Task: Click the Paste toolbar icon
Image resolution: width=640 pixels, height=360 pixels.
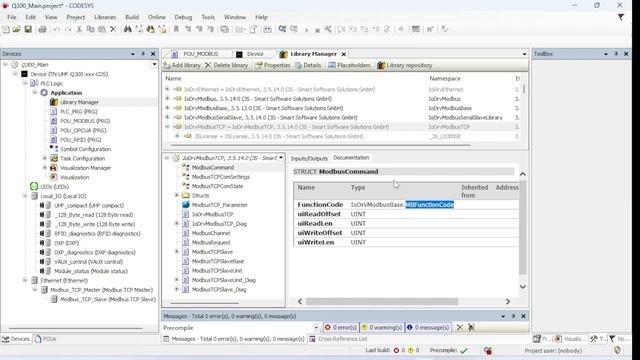Action: 102,29
